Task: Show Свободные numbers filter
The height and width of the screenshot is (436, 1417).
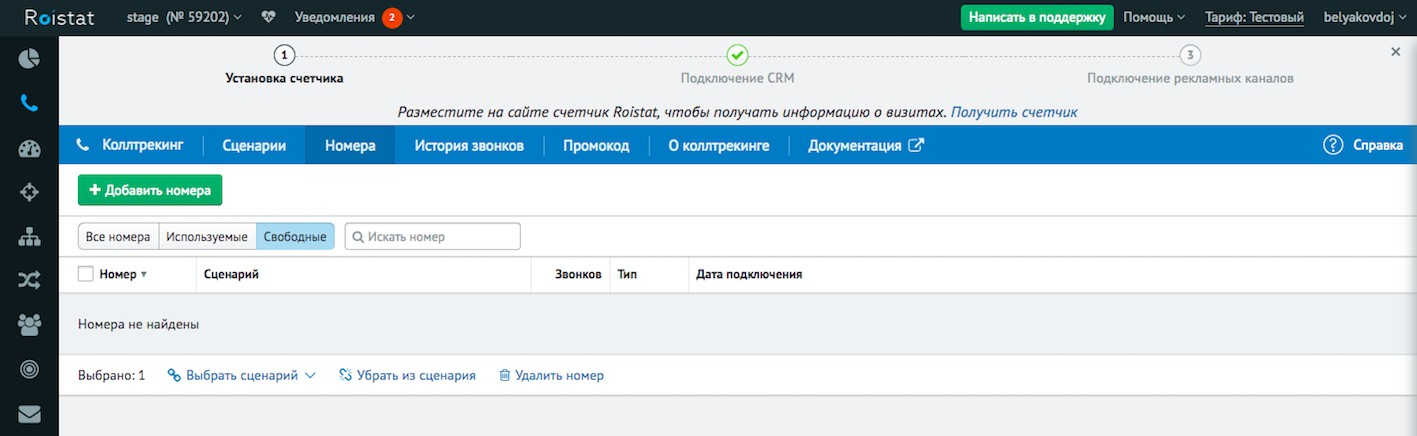Action: coord(295,236)
